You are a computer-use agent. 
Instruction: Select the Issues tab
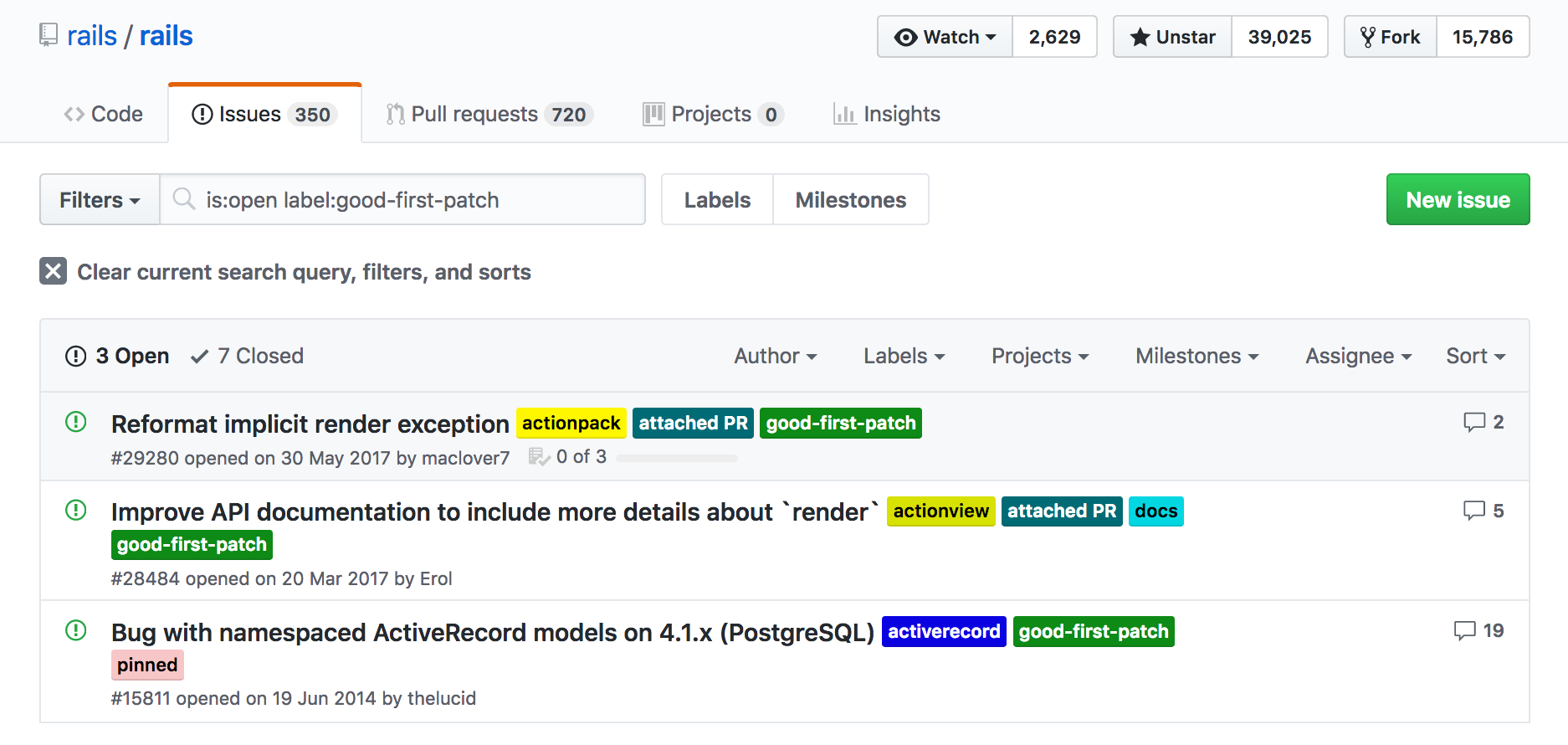pyautogui.click(x=264, y=114)
